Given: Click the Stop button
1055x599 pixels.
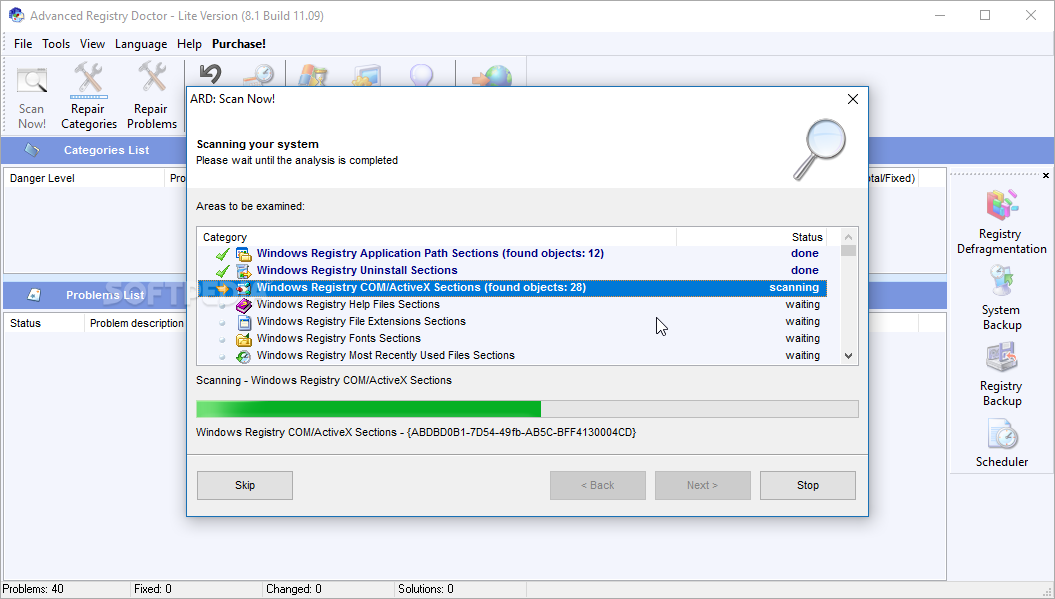Looking at the screenshot, I should [x=808, y=485].
